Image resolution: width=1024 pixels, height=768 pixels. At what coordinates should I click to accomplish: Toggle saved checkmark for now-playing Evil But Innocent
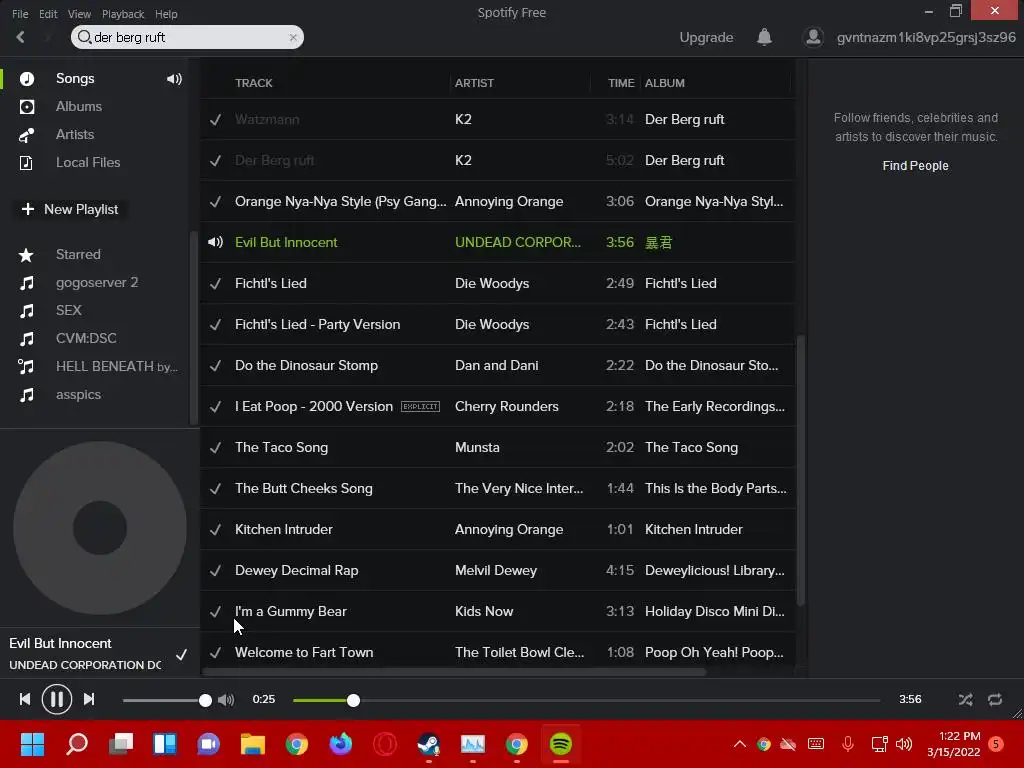click(182, 654)
